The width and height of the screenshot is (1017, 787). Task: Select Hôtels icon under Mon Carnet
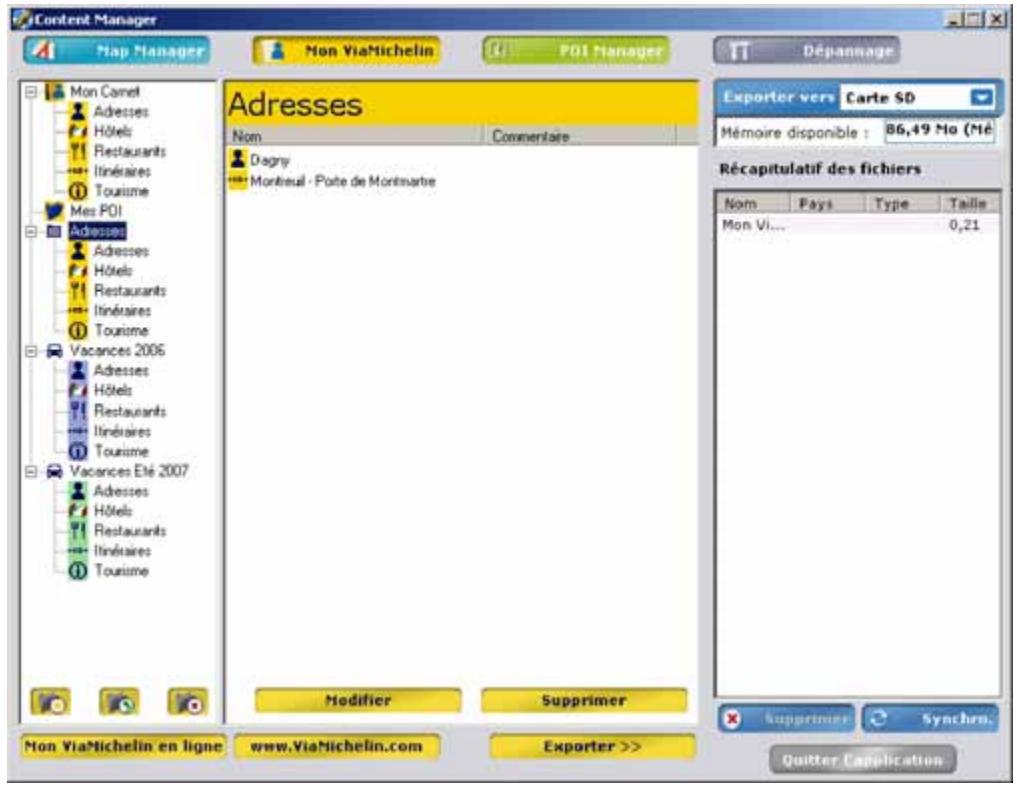click(78, 132)
